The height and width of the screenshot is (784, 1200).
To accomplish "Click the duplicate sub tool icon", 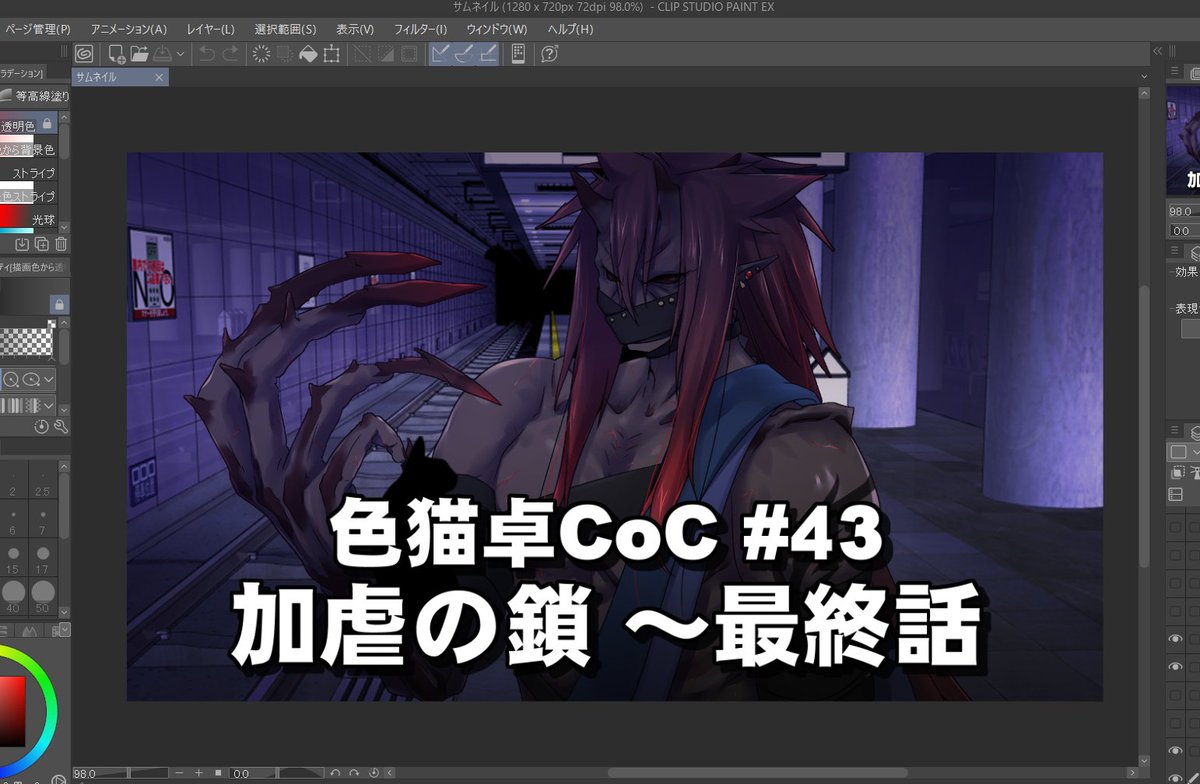I will [x=41, y=244].
